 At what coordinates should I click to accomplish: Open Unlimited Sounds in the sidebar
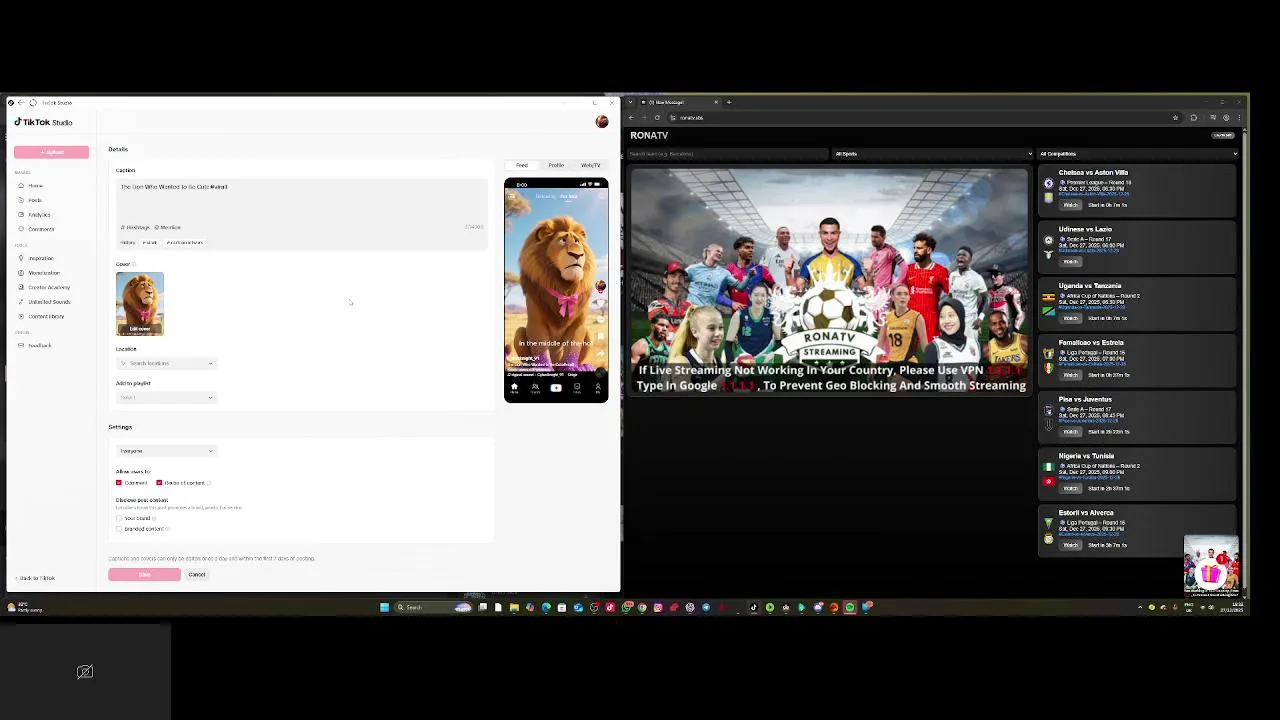pyautogui.click(x=48, y=302)
